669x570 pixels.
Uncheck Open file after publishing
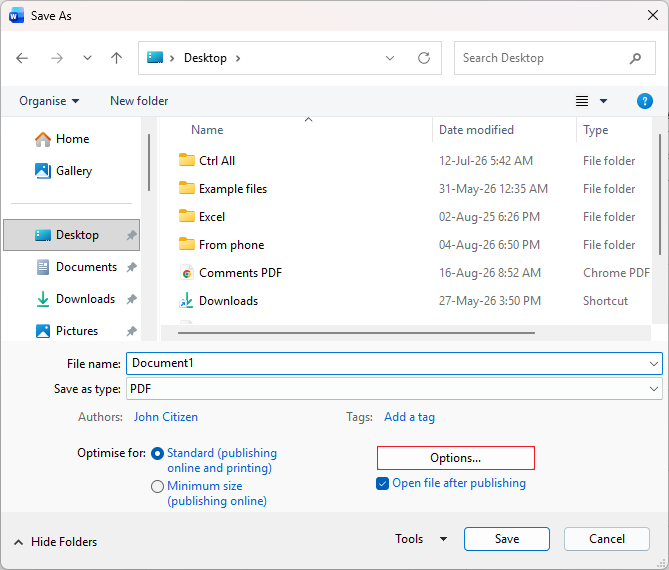coord(382,483)
